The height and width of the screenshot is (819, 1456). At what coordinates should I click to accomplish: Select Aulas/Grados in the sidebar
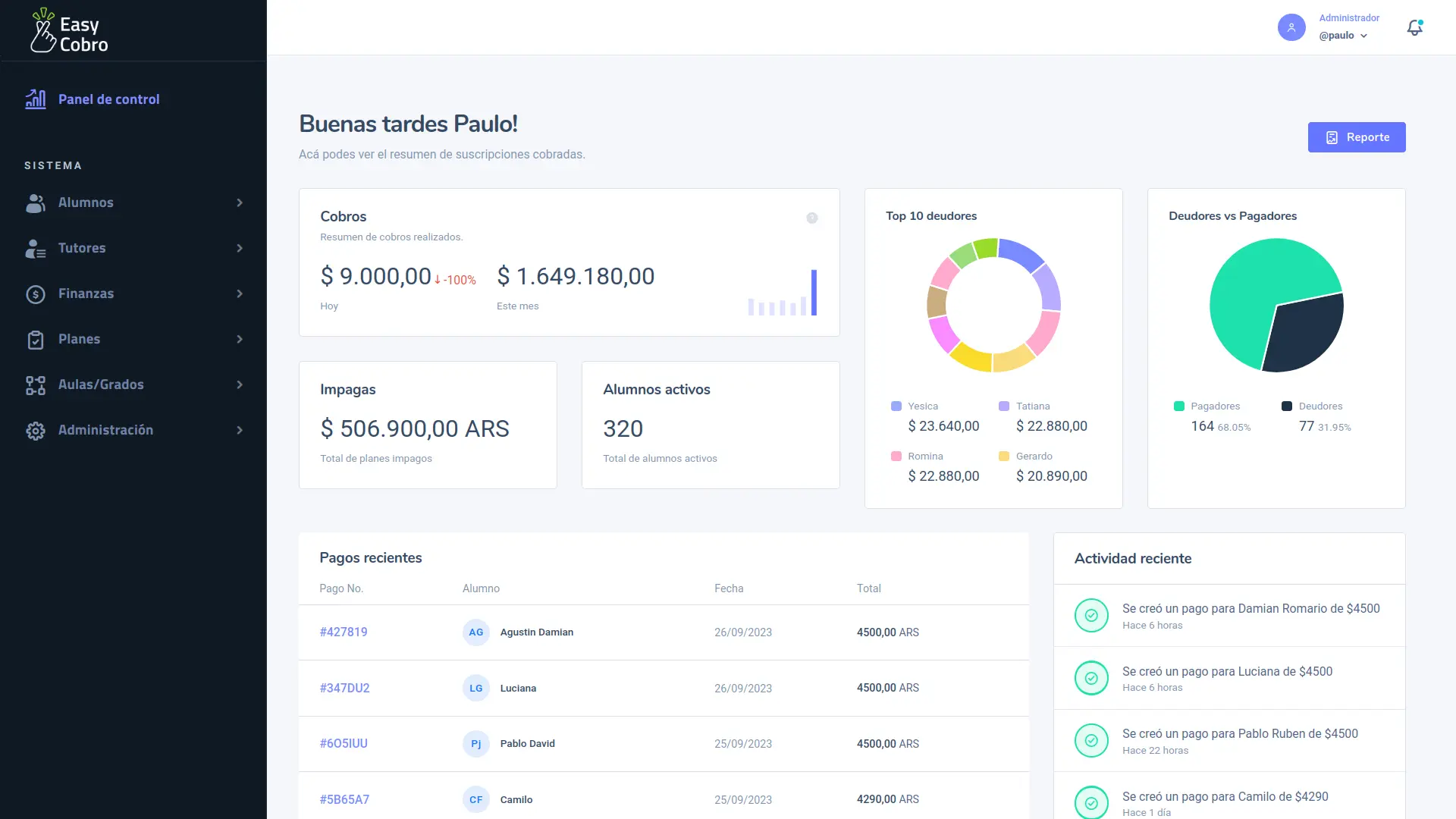point(133,385)
